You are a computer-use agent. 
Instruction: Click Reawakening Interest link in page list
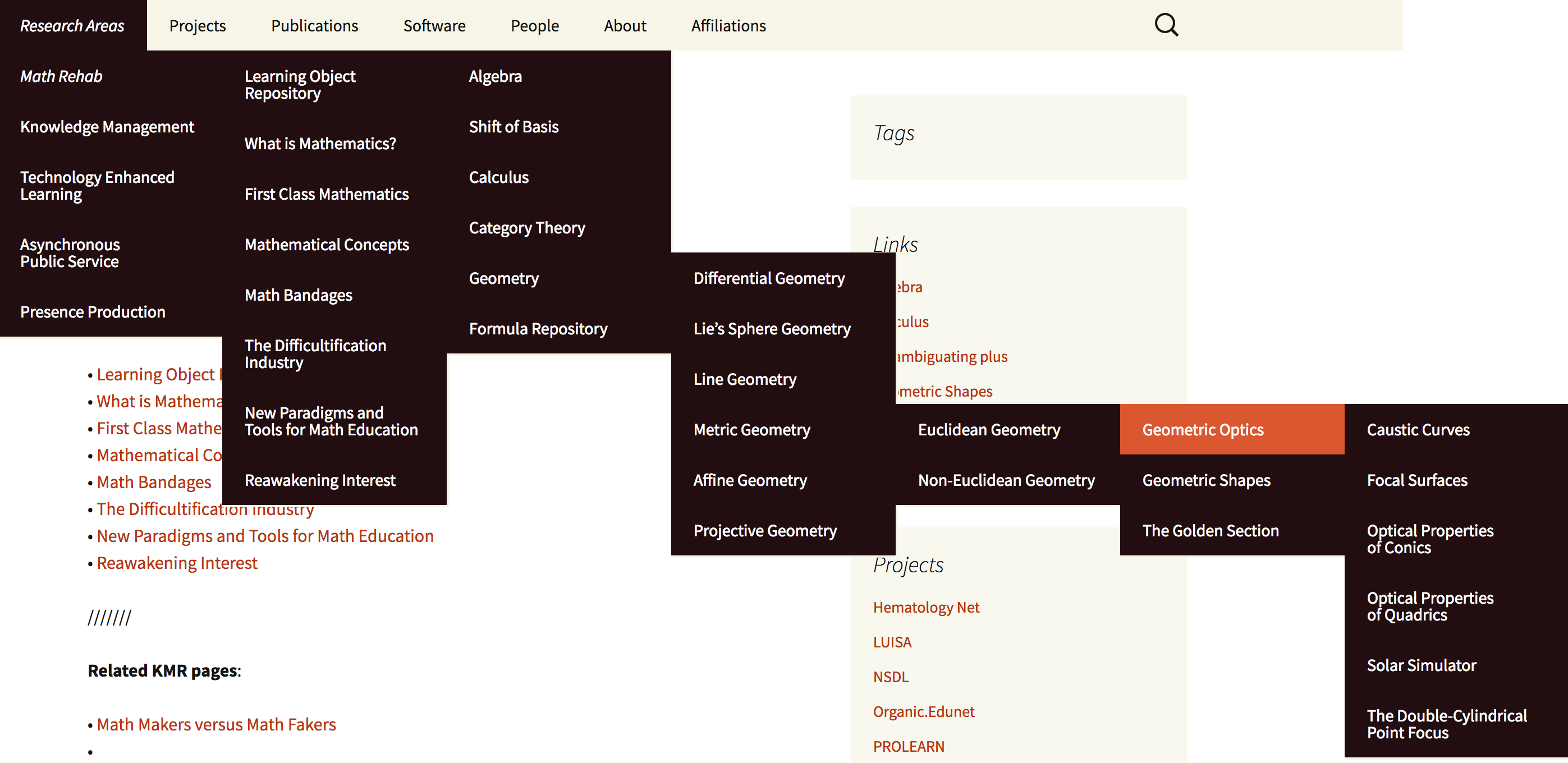(177, 563)
